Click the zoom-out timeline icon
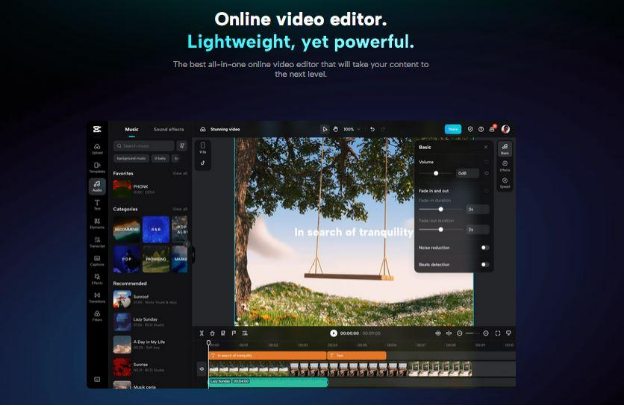The height and width of the screenshot is (406, 624). (460, 333)
